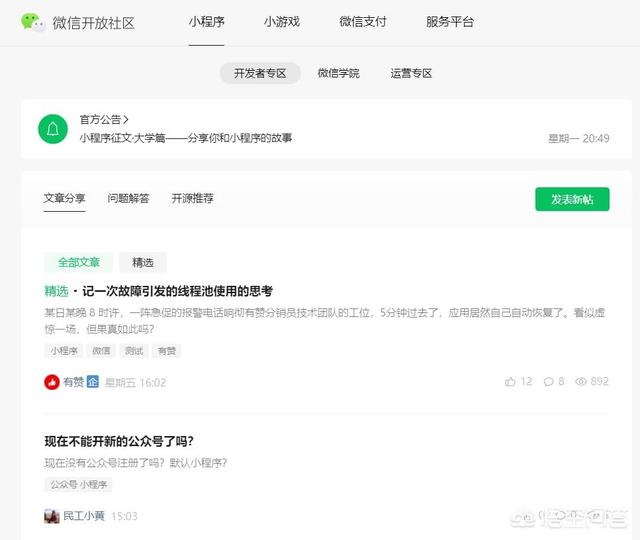This screenshot has width=640, height=540.
Task: Click the thumbs-up like icon
Action: click(511, 382)
